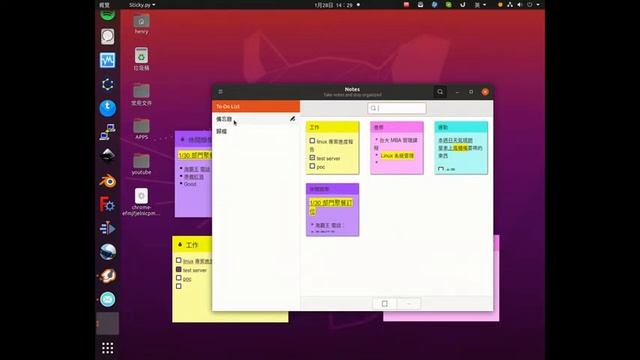Open Sticky.py application menu in top bar
This screenshot has width=640, height=360.
(x=142, y=5)
